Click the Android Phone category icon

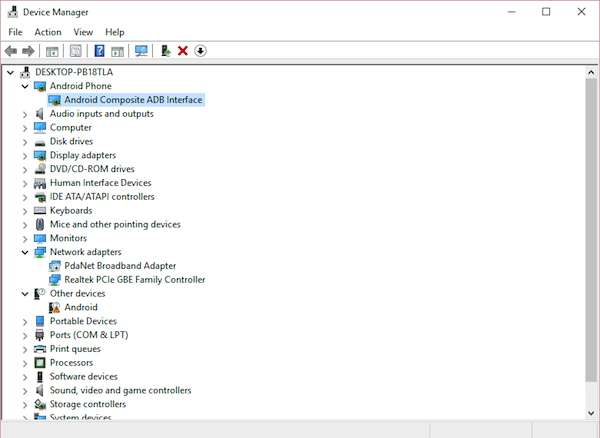(x=40, y=86)
